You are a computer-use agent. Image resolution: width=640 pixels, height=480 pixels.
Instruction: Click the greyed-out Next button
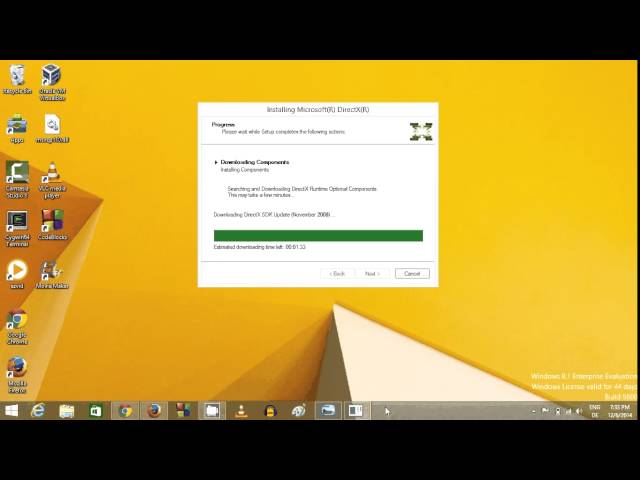point(372,273)
